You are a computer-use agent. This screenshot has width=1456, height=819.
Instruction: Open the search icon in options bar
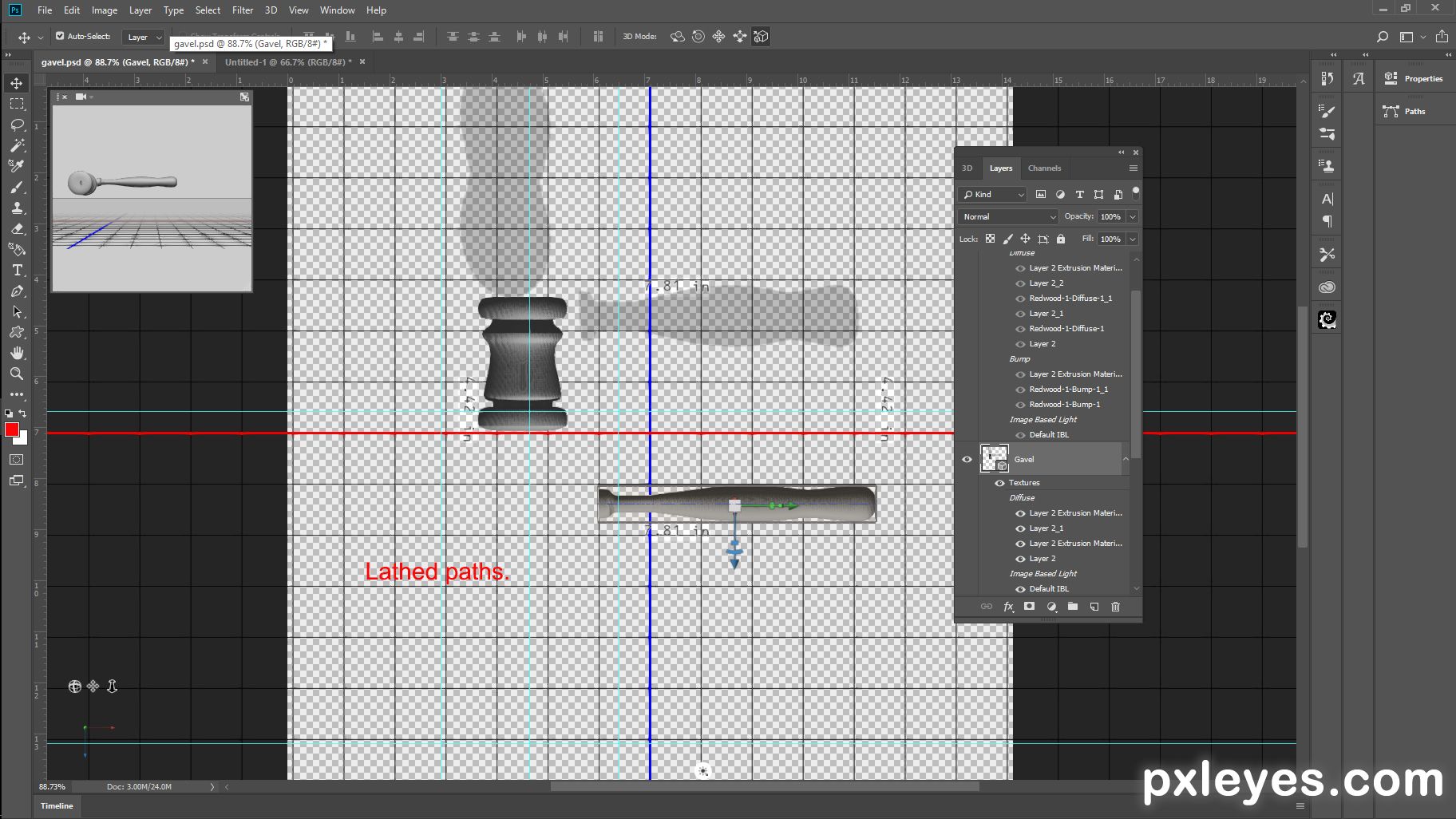(1383, 37)
